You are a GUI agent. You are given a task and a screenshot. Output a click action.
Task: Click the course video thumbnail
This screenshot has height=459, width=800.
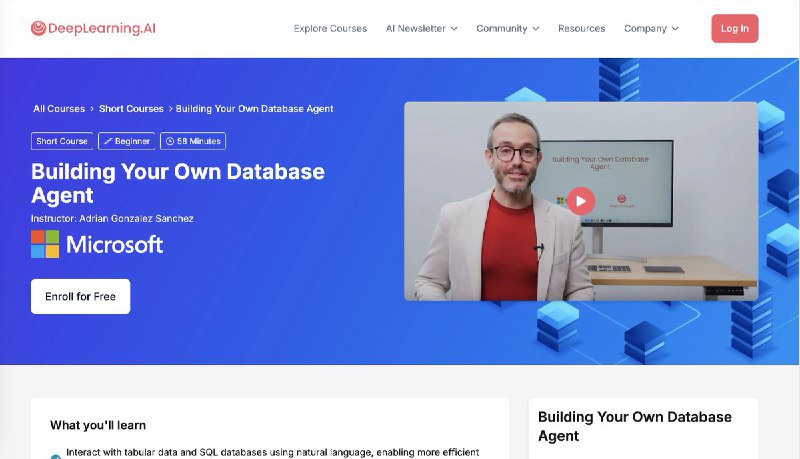(x=581, y=201)
